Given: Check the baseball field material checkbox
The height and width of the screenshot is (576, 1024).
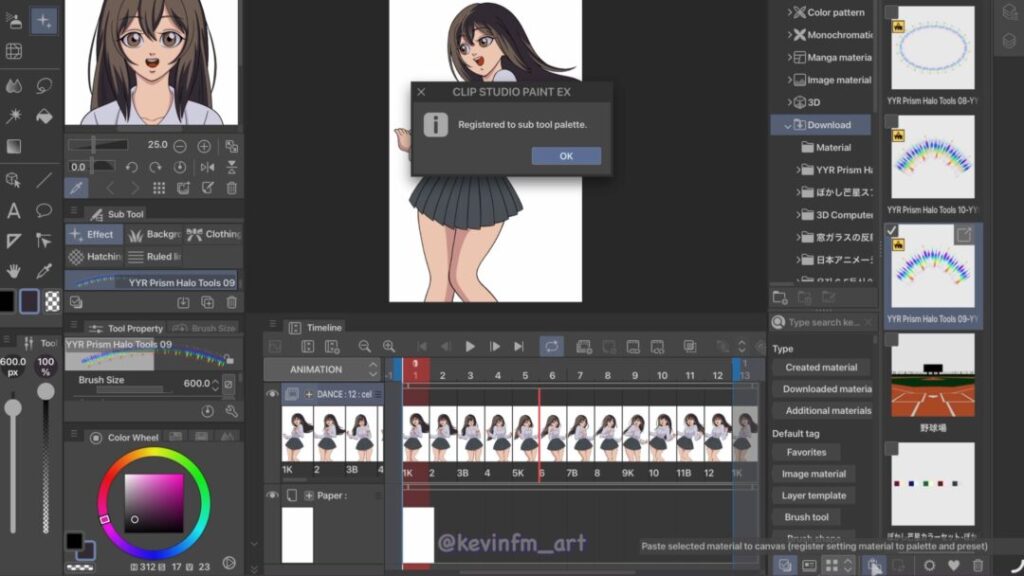Looking at the screenshot, I should pyautogui.click(x=891, y=340).
